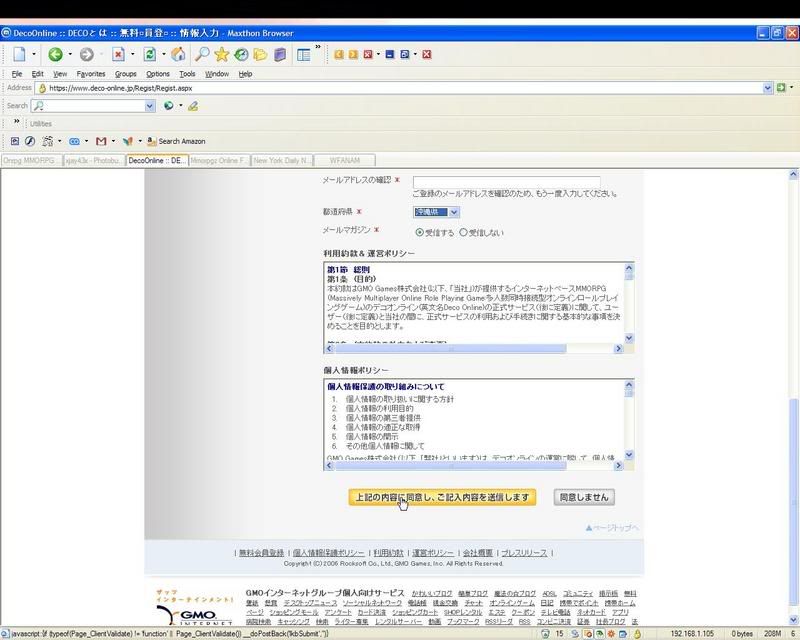Click the green Back navigation arrow

(54, 54)
